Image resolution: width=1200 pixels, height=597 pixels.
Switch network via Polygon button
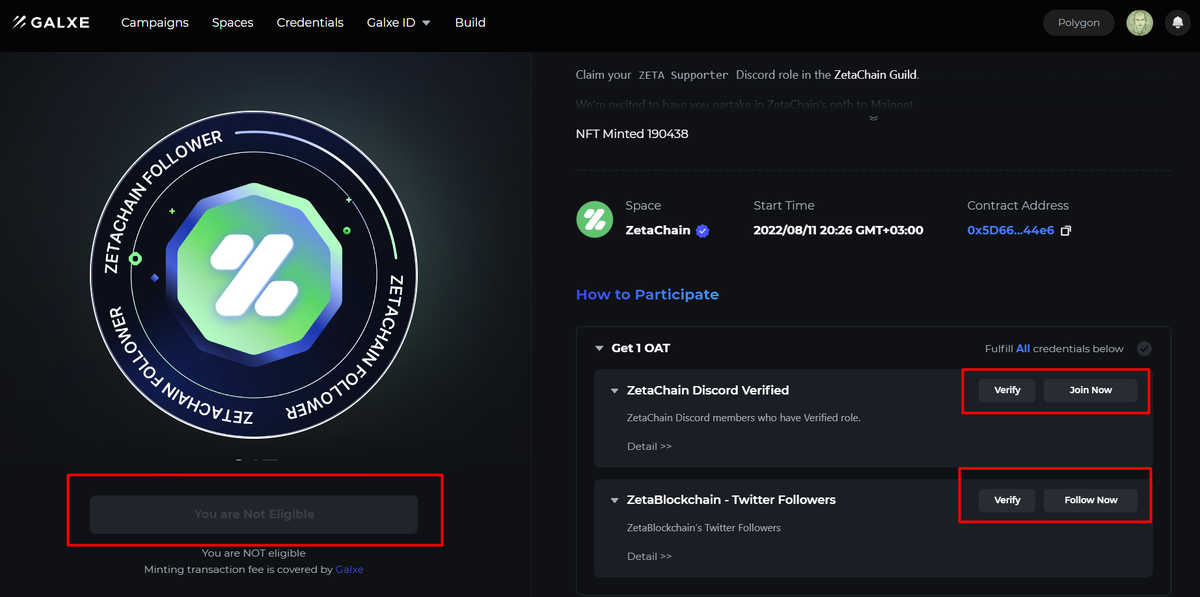pos(1079,22)
